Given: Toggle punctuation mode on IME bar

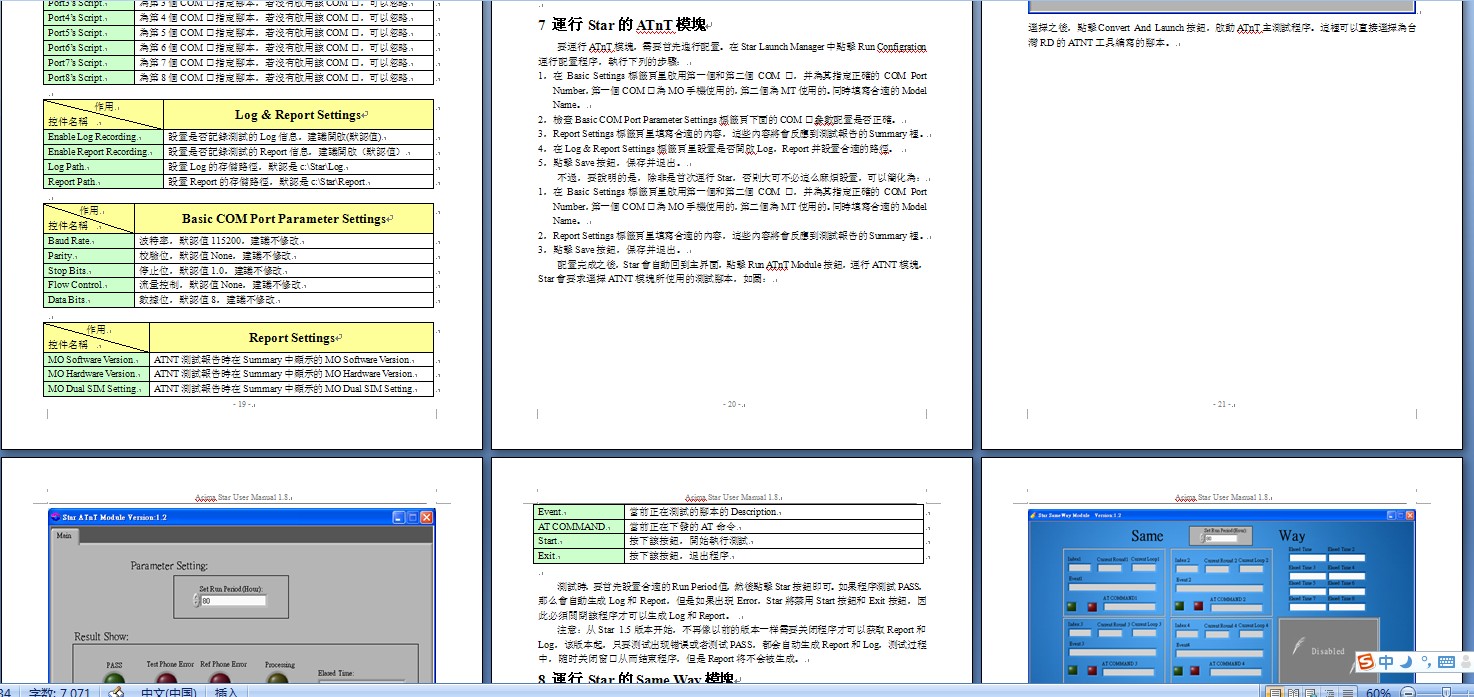Looking at the screenshot, I should coord(1426,662).
